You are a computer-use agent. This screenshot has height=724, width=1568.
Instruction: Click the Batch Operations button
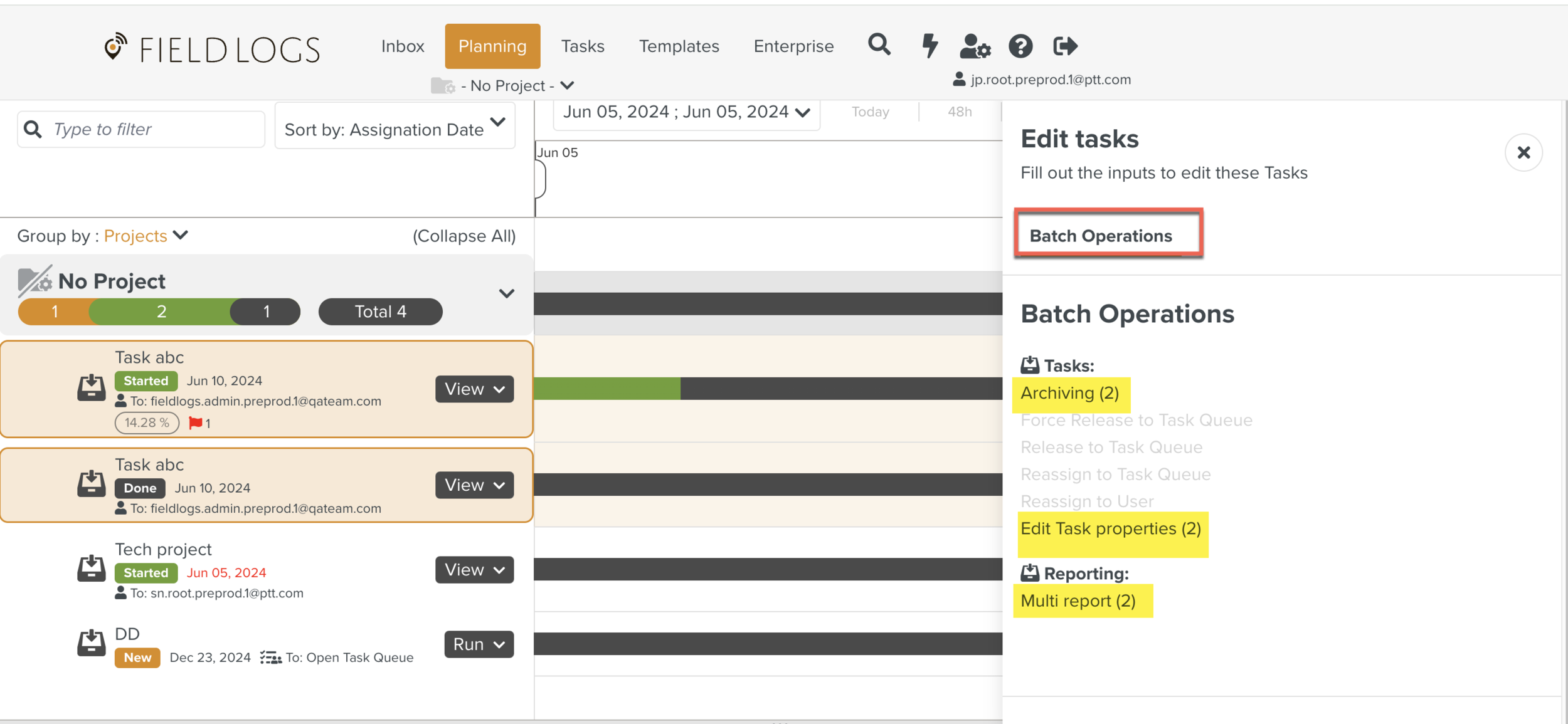point(1108,235)
